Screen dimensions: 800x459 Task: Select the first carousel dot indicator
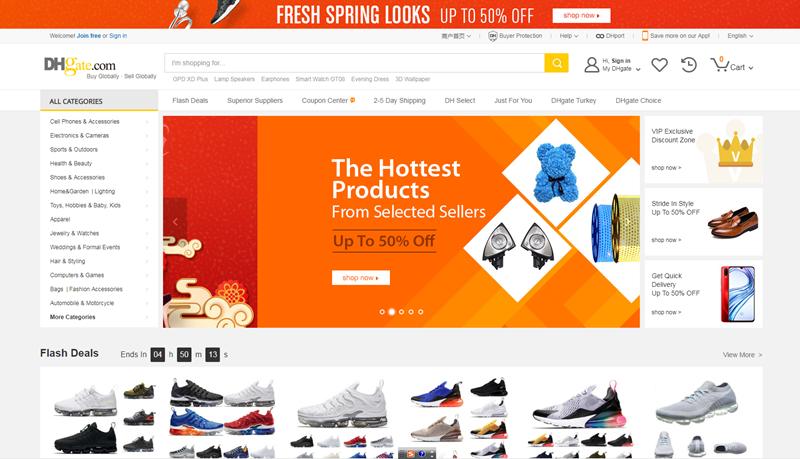coord(382,312)
